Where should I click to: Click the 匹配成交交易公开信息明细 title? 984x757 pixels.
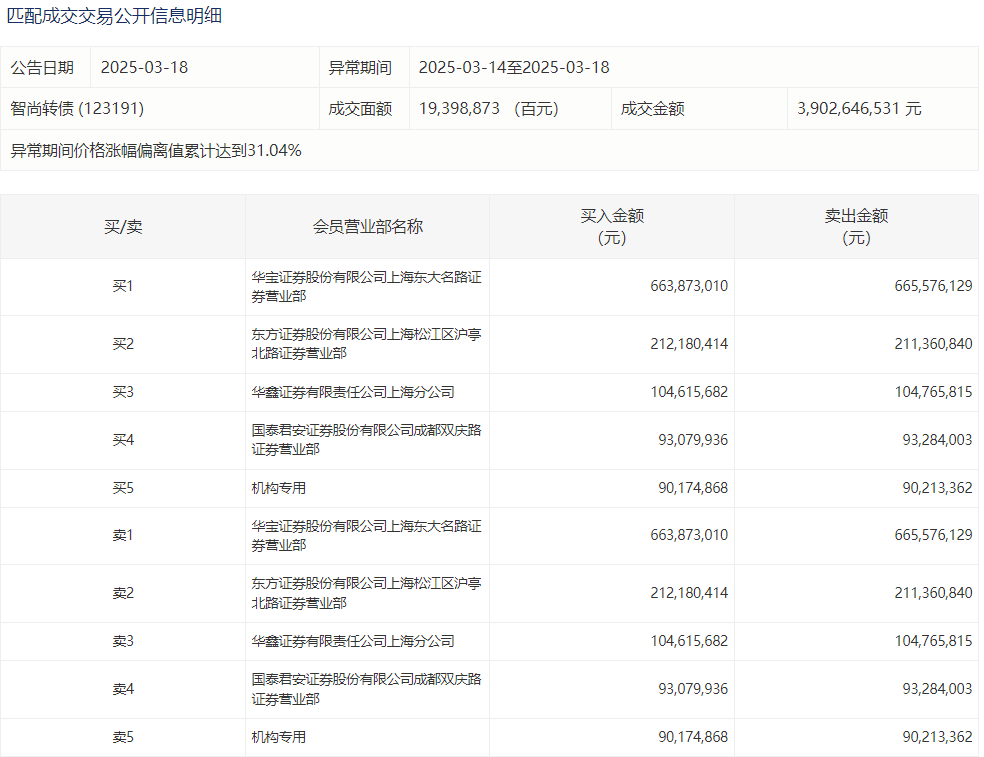click(115, 16)
